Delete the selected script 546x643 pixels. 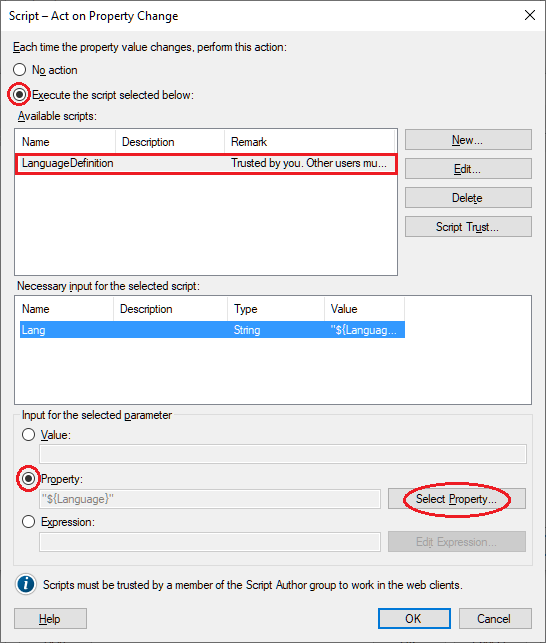[x=468, y=198]
